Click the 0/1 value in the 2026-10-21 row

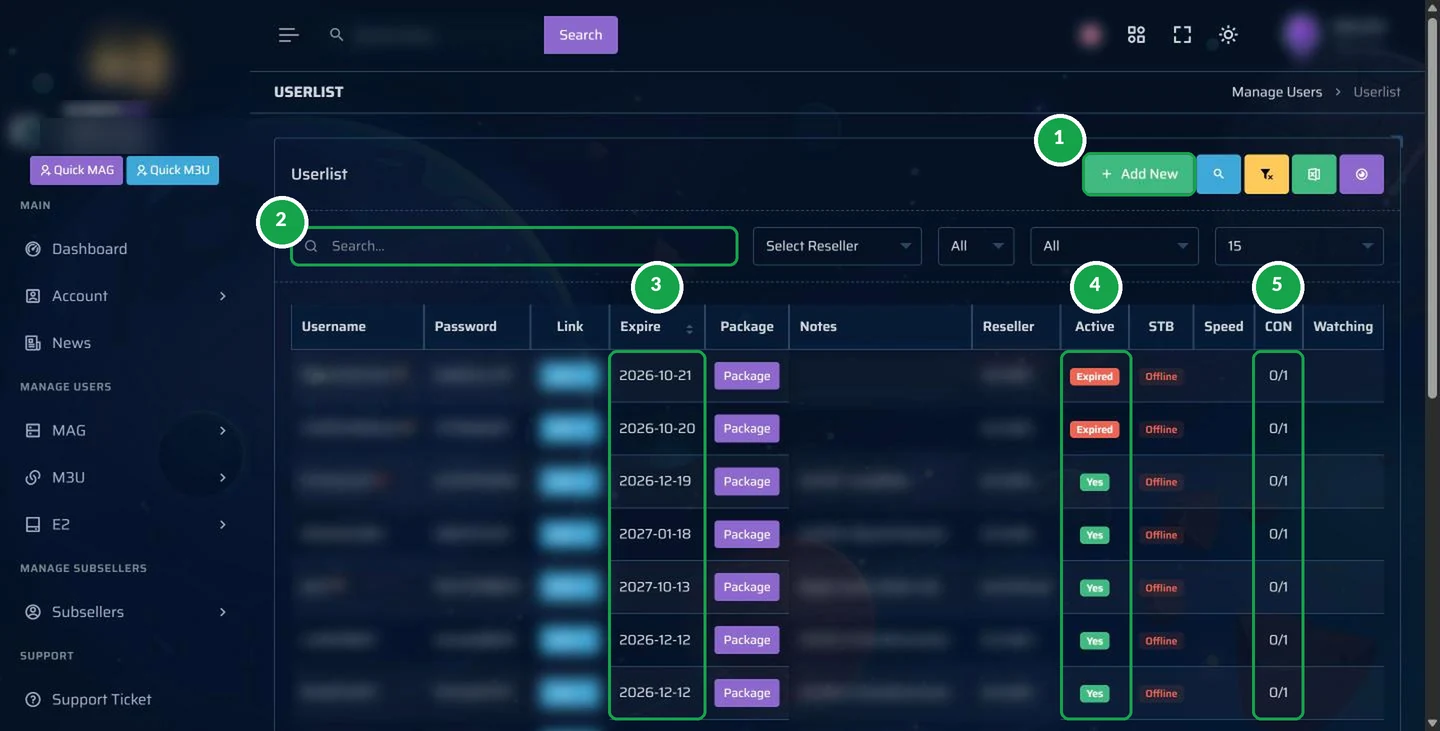[x=1278, y=376]
